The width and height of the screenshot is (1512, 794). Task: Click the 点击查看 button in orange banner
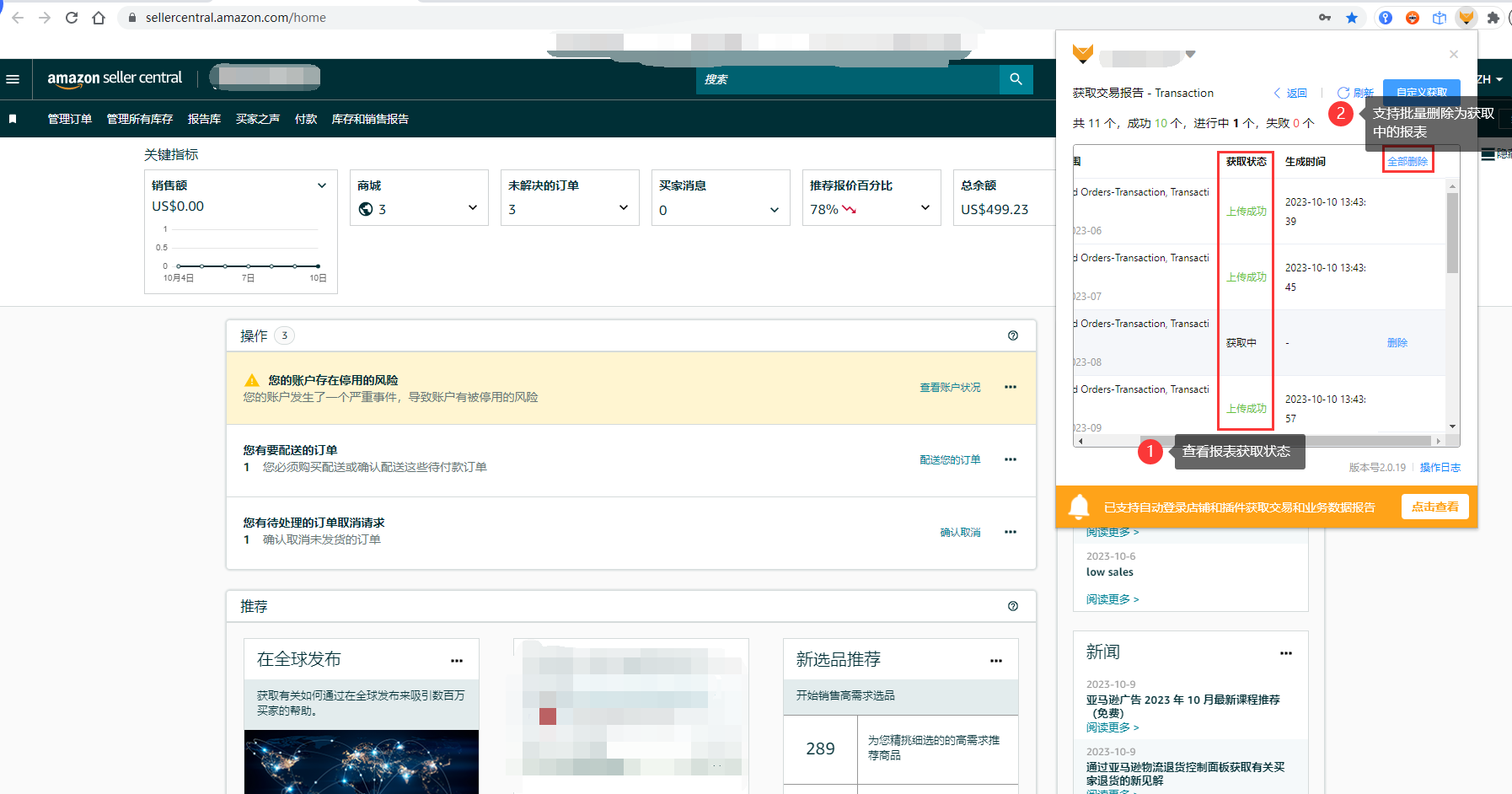point(1434,507)
